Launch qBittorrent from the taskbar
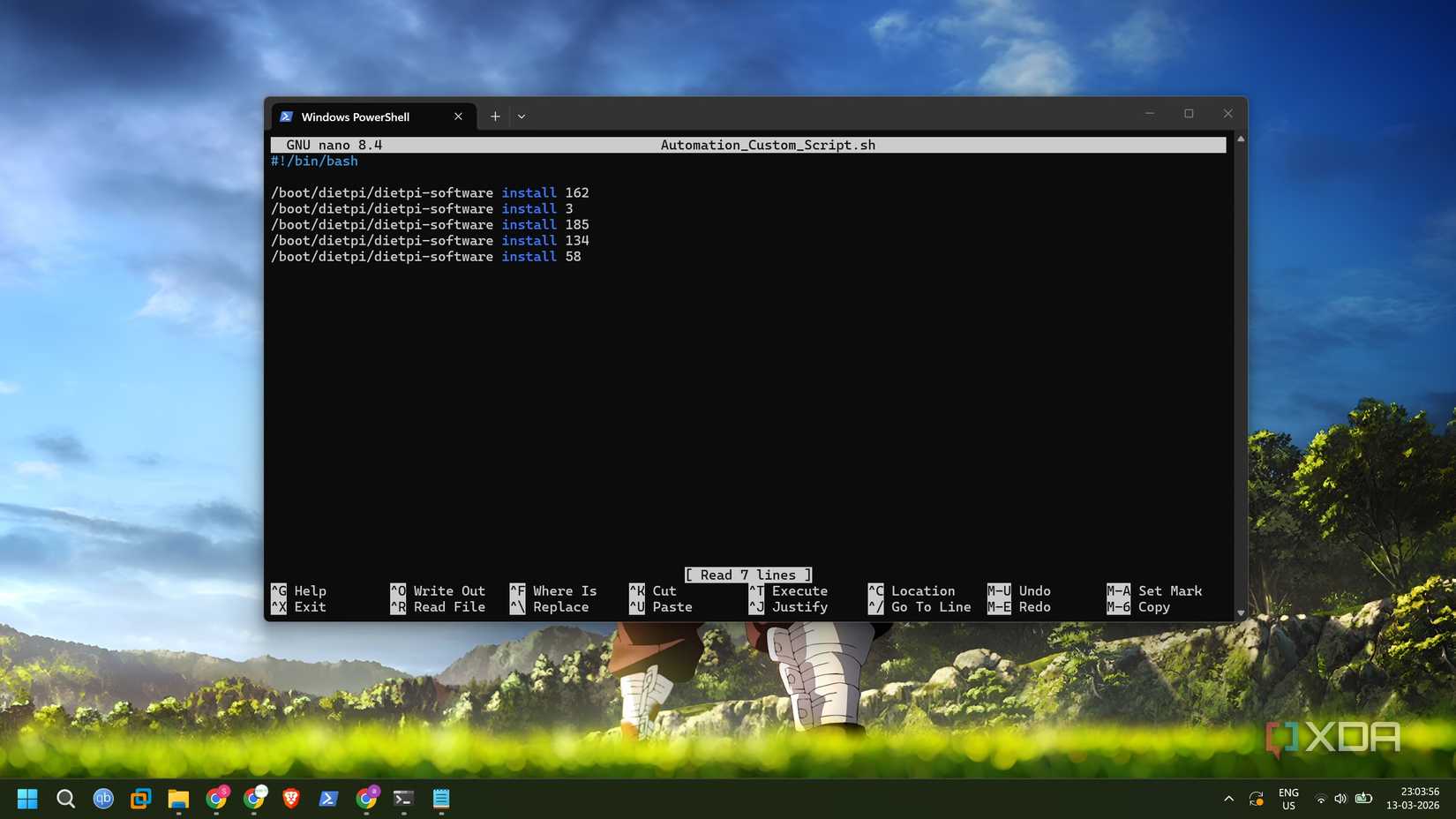1456x819 pixels. pos(103,799)
